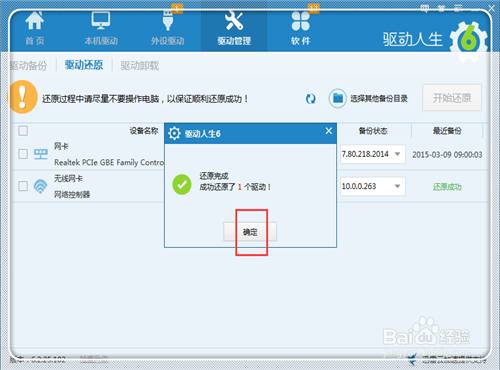The width and height of the screenshot is (500, 370).
Task: Go to the 首页 home tab
Action: [x=35, y=29]
